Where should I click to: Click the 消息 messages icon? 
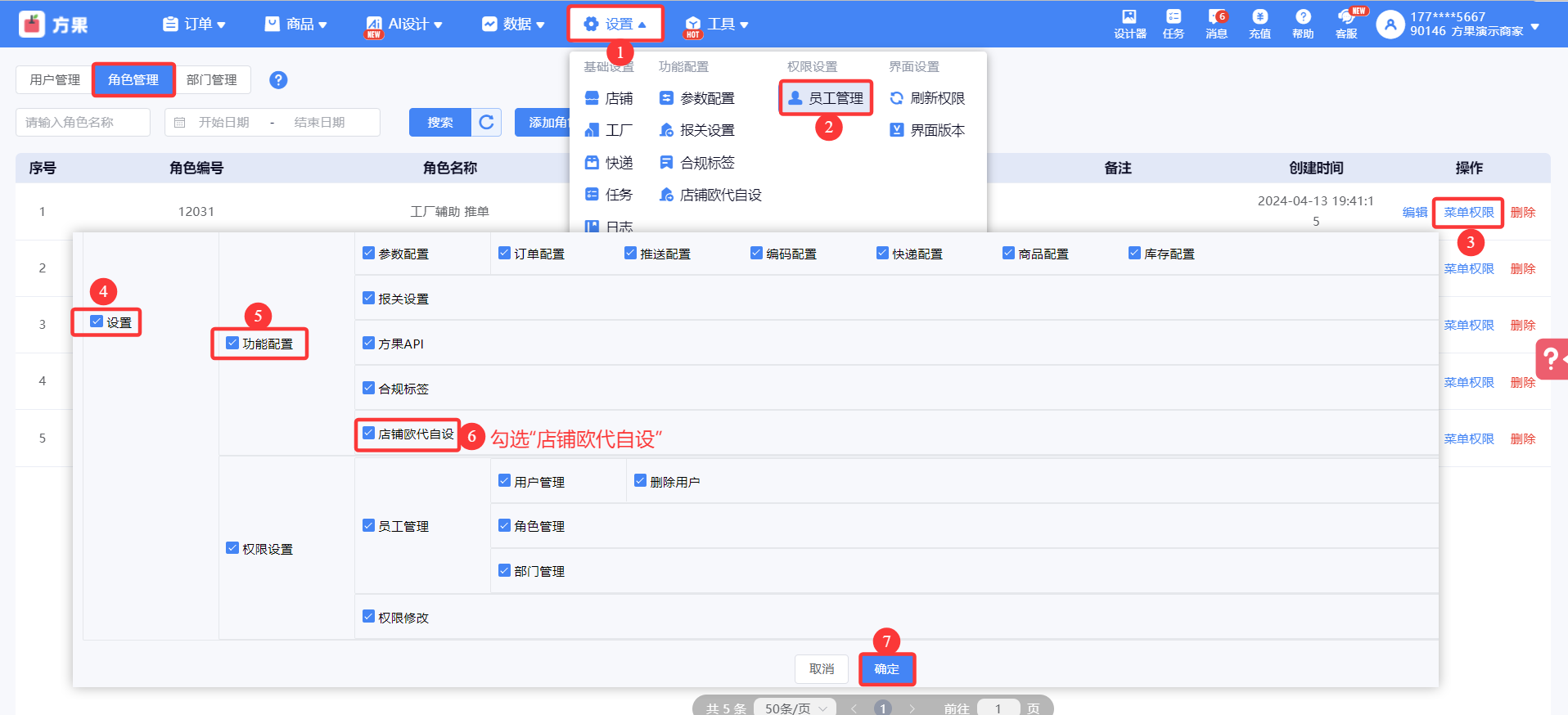coord(1216,23)
